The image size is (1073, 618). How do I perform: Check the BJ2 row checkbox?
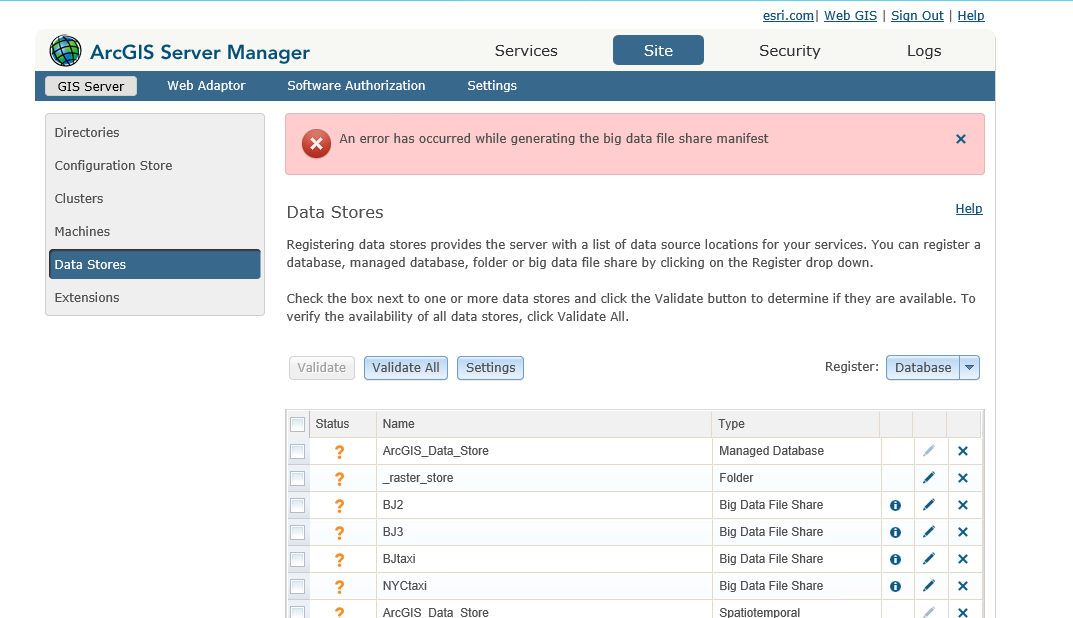(x=298, y=505)
